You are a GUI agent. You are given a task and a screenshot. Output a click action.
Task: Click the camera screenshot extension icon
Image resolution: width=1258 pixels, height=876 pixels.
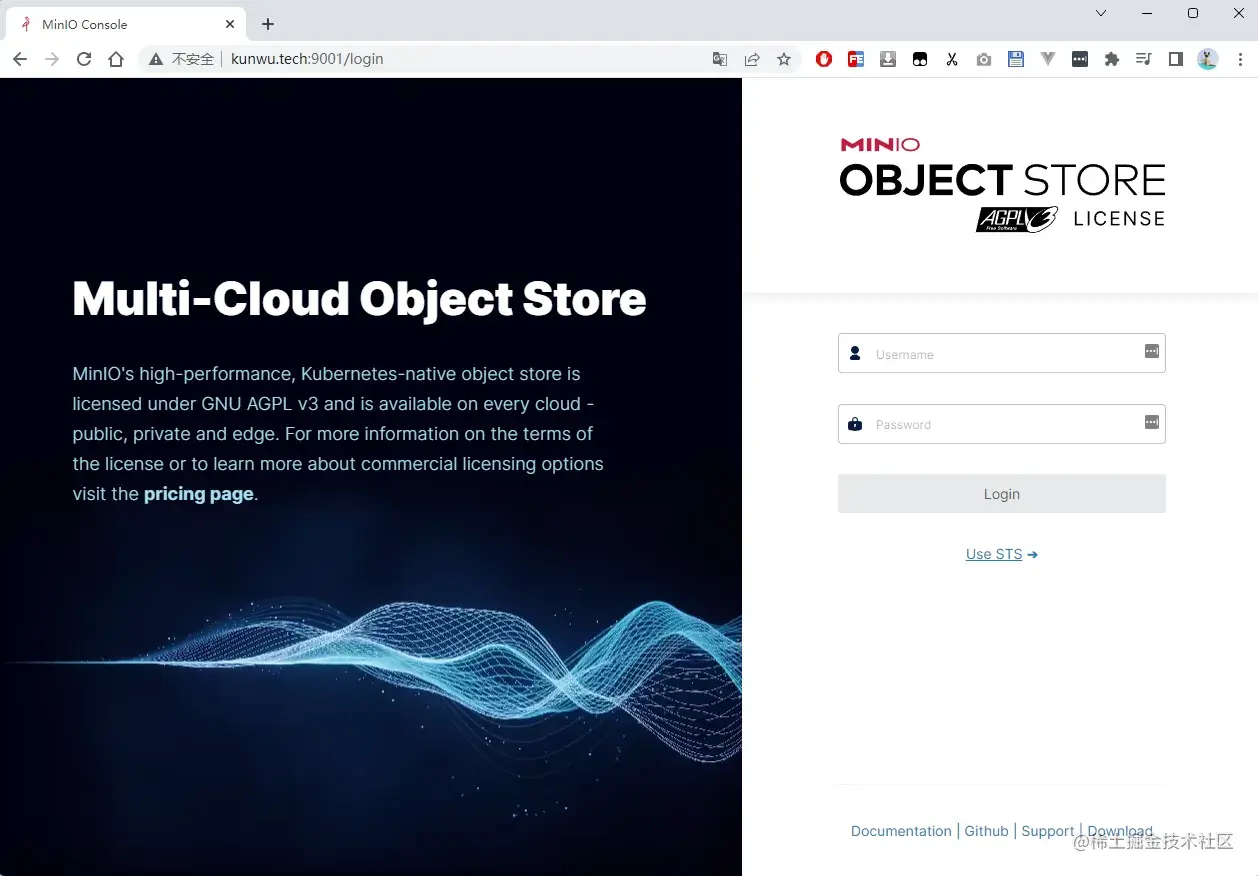point(984,59)
